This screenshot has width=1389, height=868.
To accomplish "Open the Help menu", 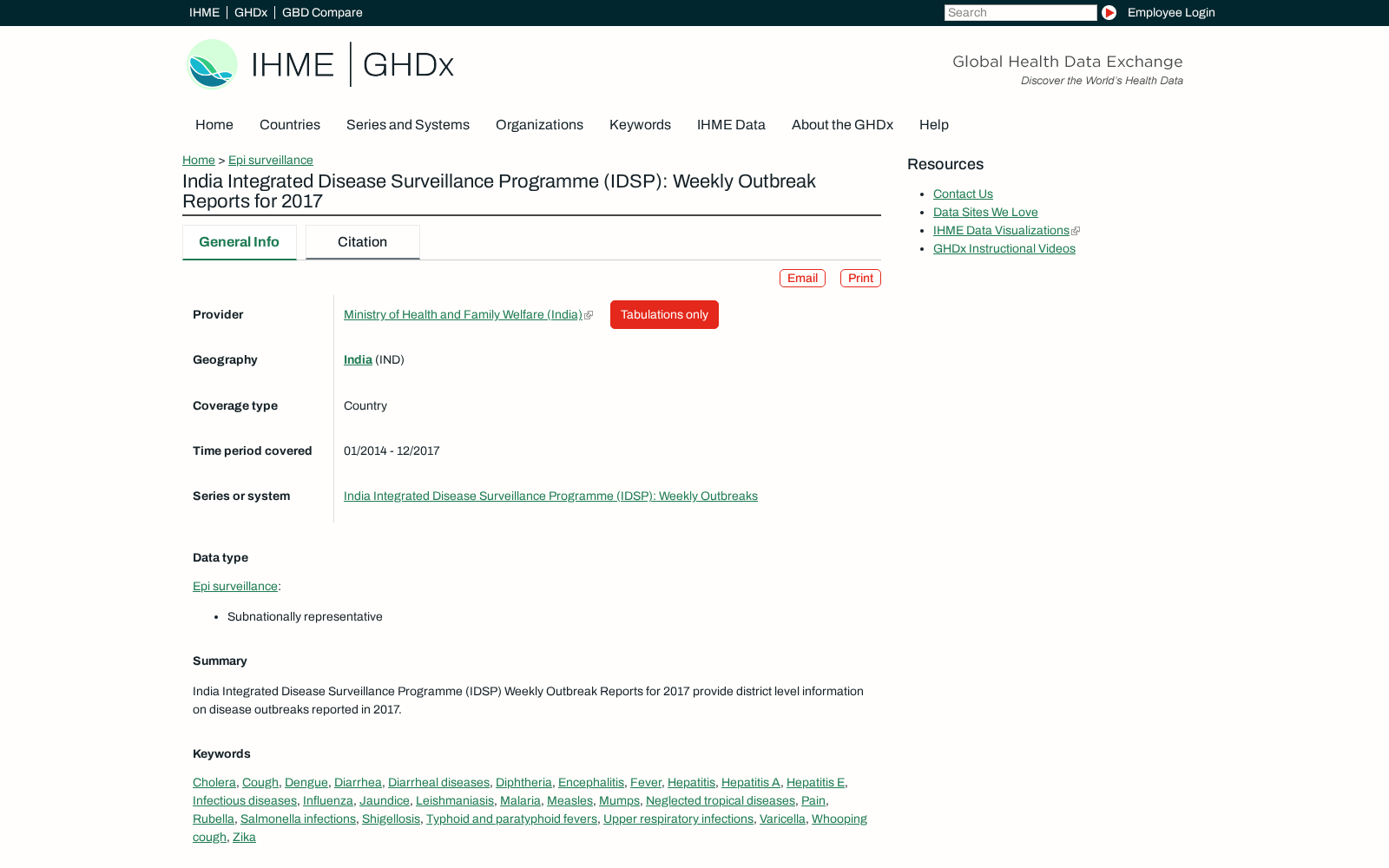I will click(934, 125).
